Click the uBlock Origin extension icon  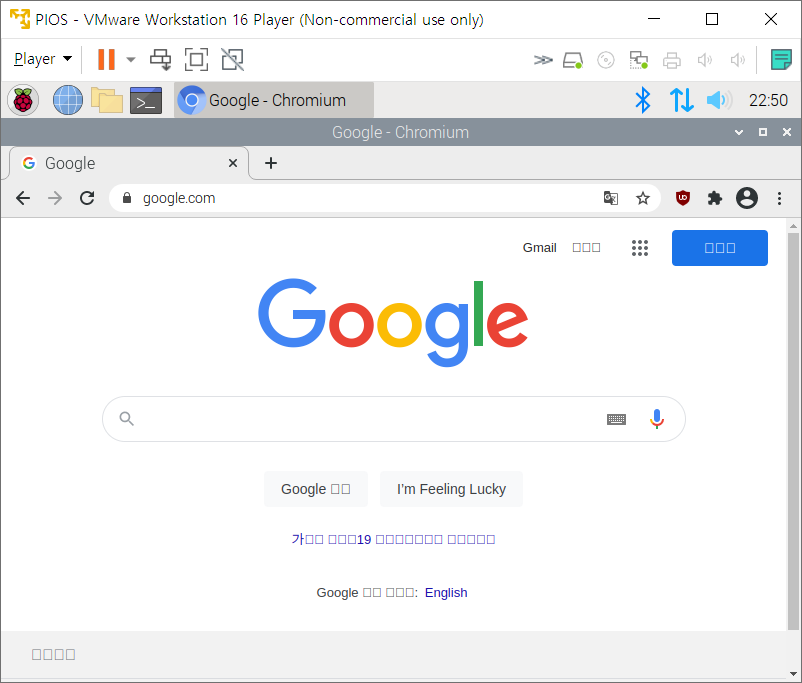[x=682, y=198]
